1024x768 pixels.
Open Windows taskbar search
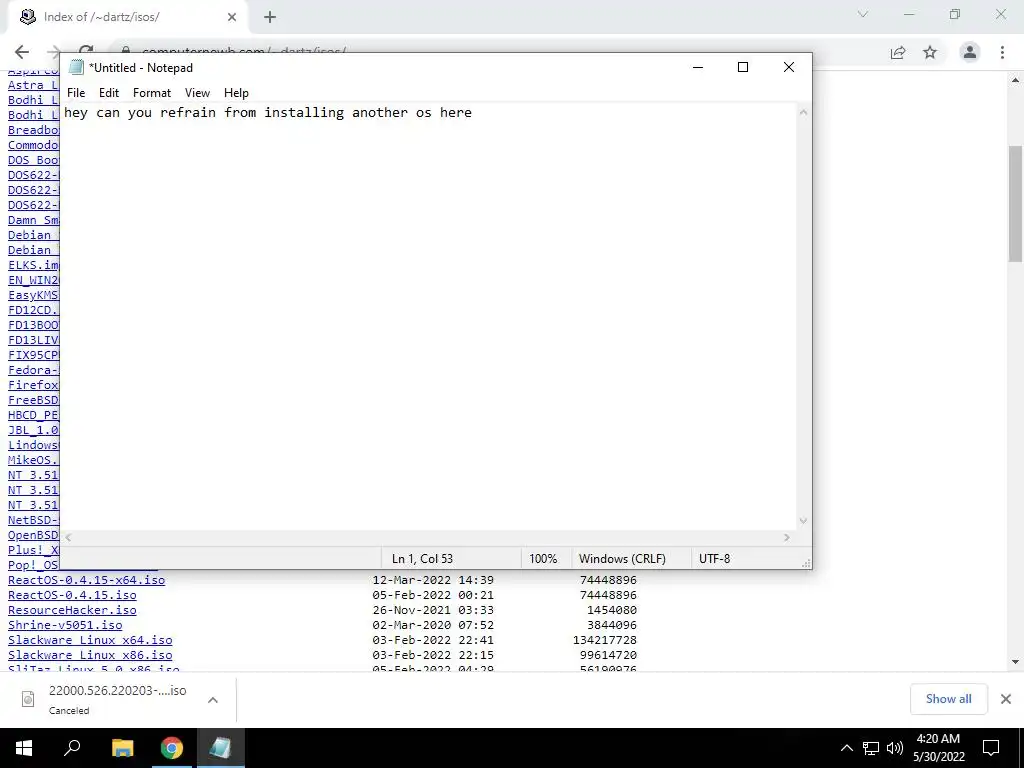tap(72, 748)
